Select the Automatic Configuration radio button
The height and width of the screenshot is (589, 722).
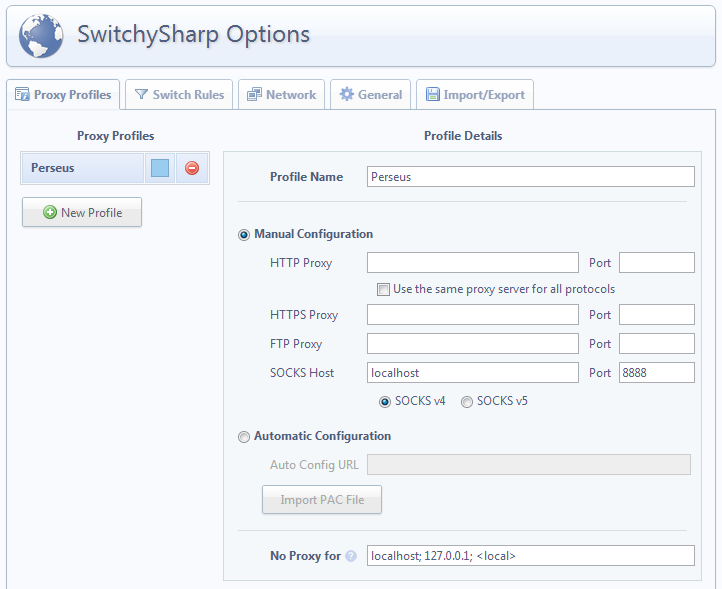(x=244, y=437)
